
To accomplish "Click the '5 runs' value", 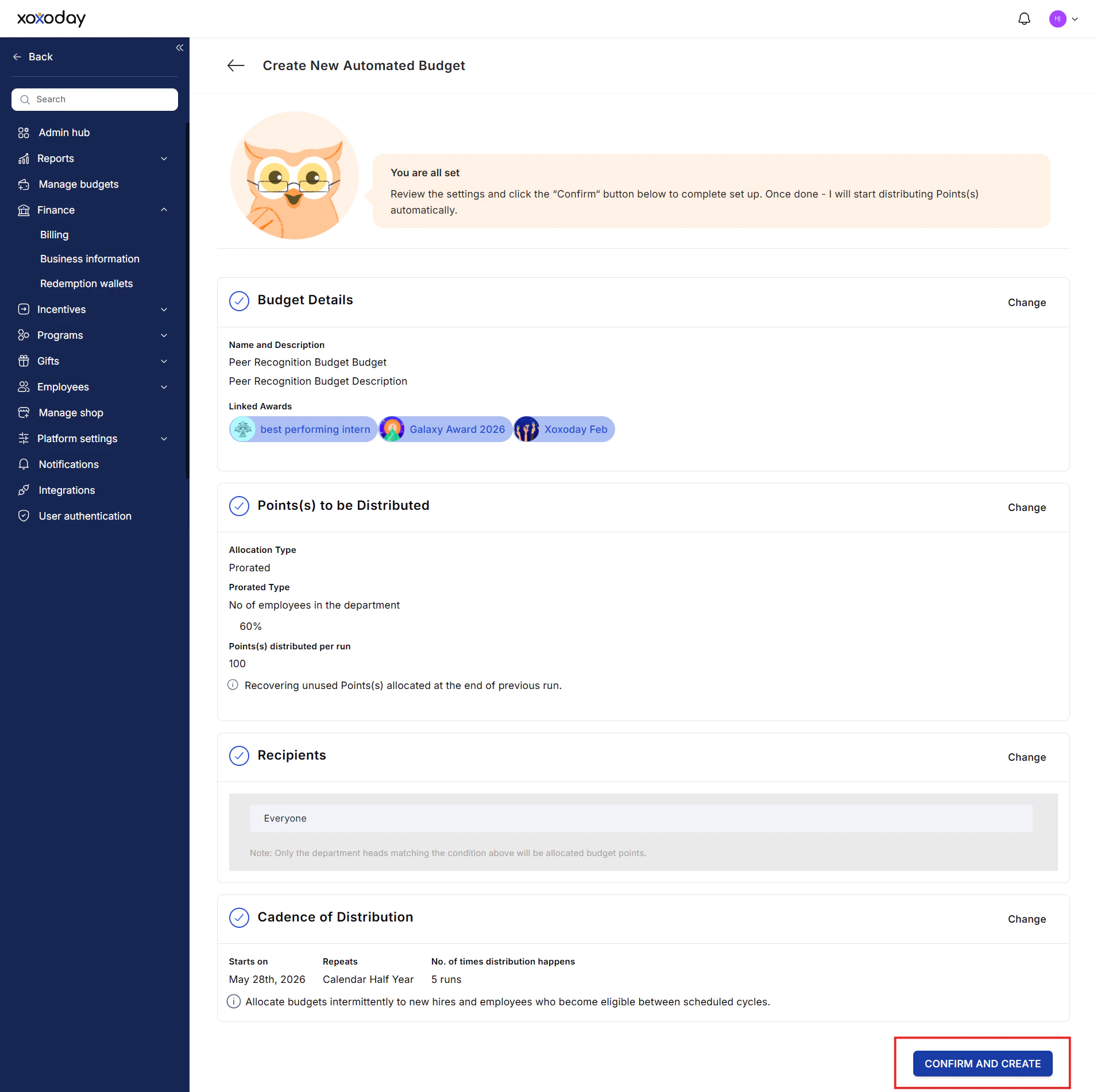I will (446, 979).
